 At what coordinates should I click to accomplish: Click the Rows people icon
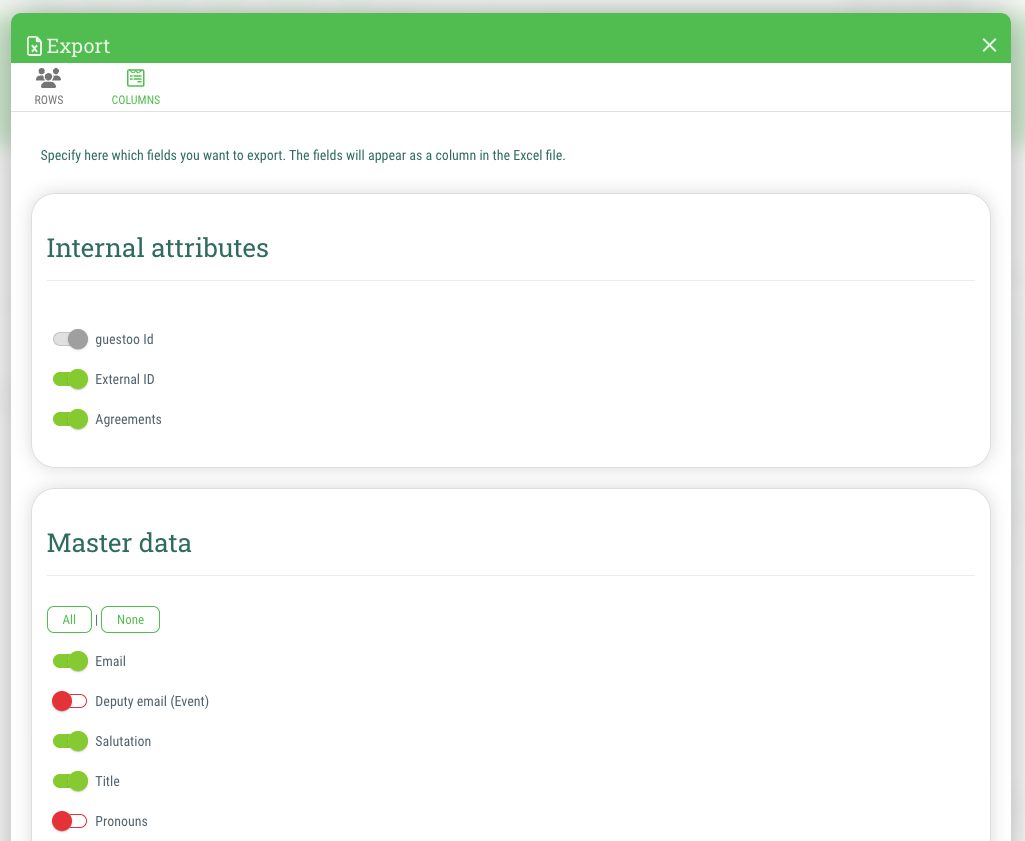click(x=48, y=78)
